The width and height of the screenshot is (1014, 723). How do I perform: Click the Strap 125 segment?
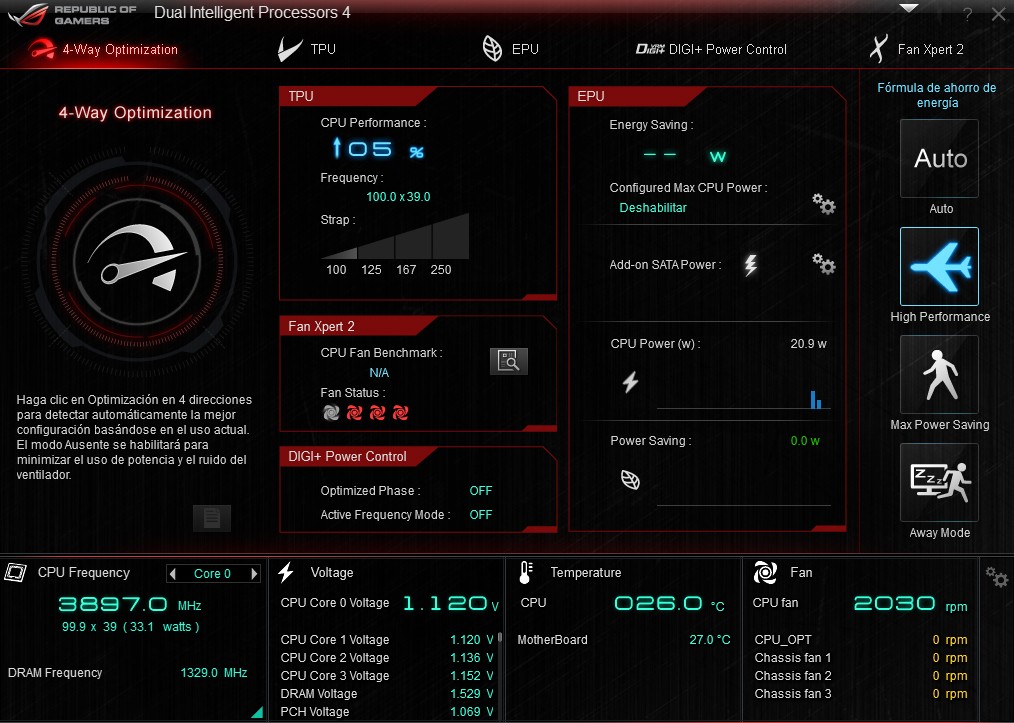click(x=376, y=247)
